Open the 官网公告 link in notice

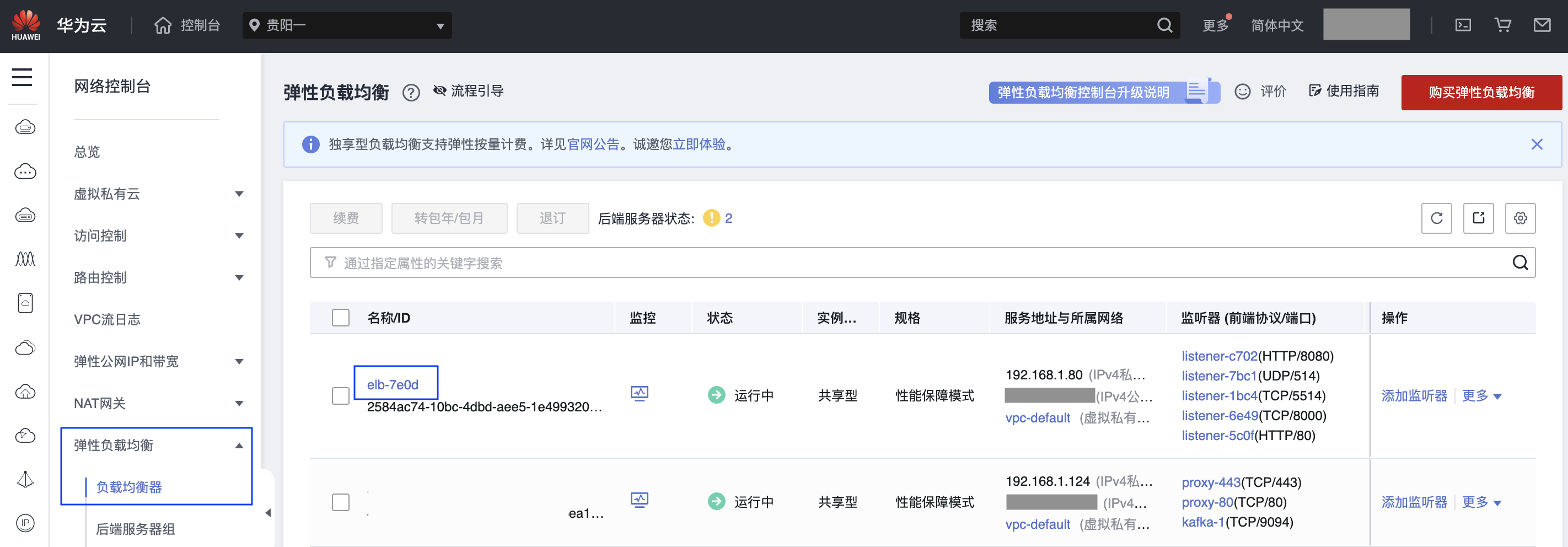593,144
